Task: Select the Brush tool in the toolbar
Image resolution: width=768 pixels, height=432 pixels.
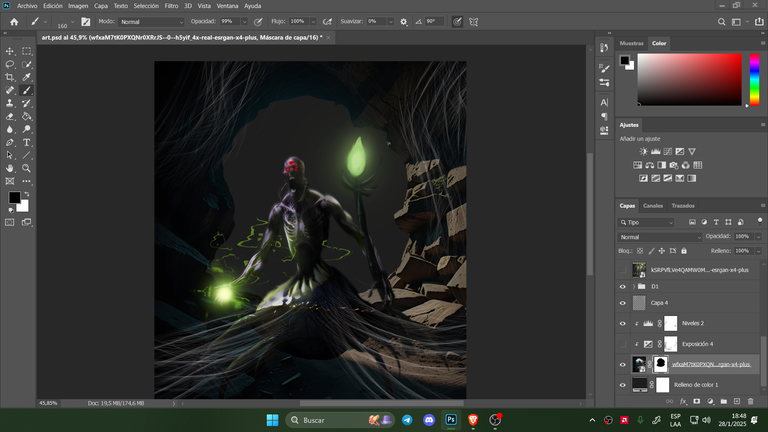Action: click(x=26, y=90)
